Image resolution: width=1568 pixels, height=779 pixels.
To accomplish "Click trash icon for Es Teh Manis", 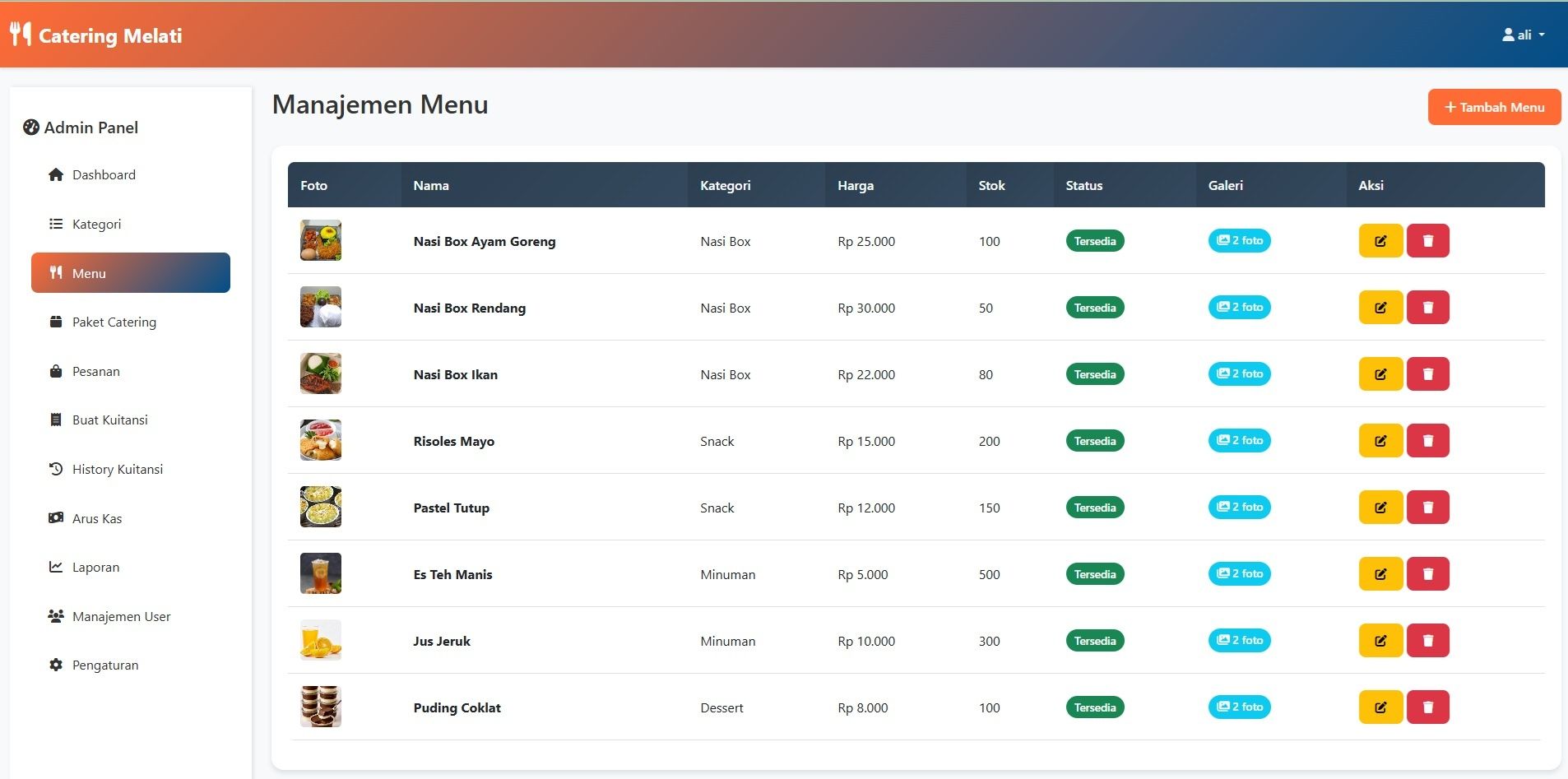I will point(1427,574).
